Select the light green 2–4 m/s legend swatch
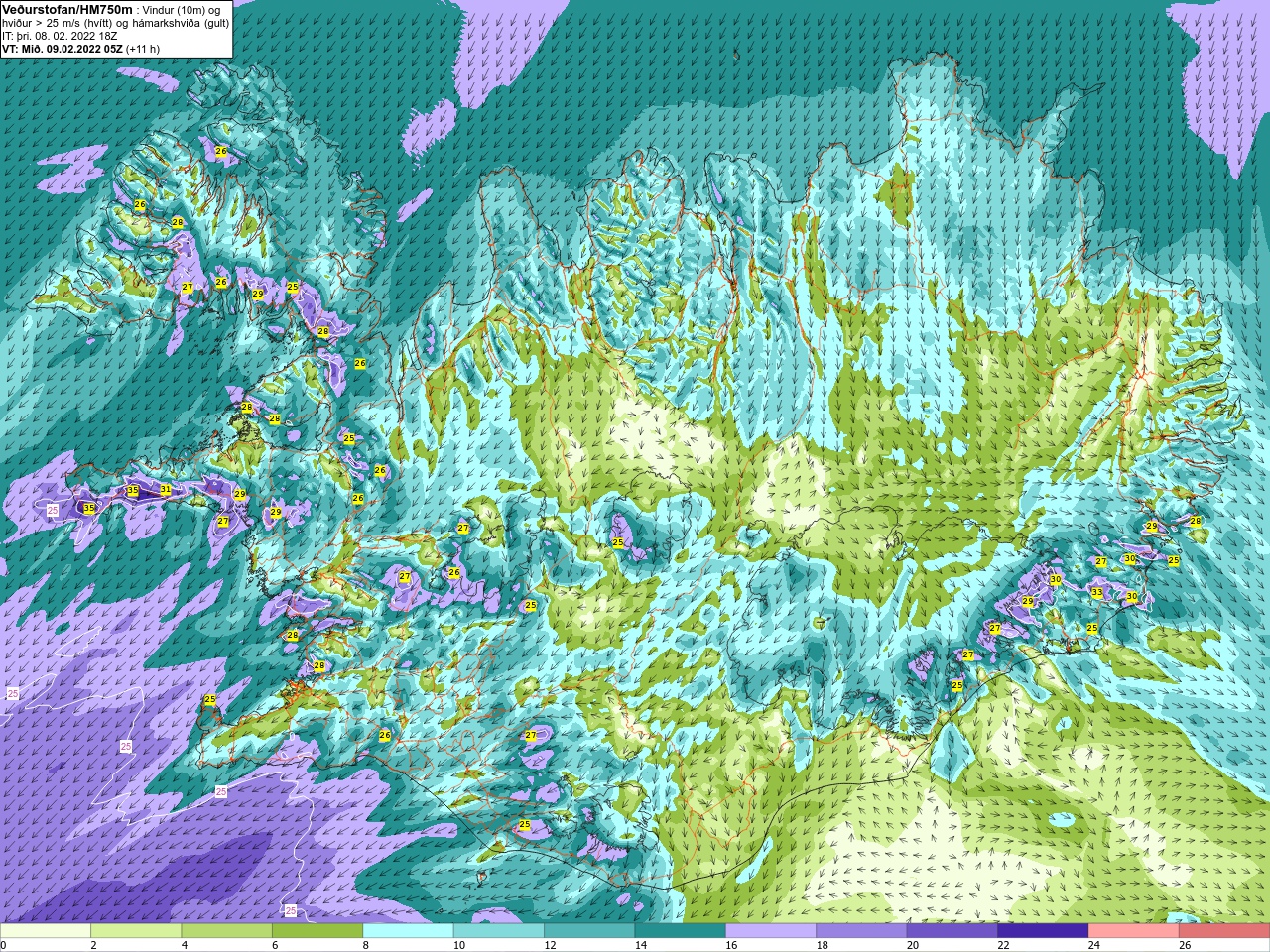Screen dimensions: 1270x952 136,931
